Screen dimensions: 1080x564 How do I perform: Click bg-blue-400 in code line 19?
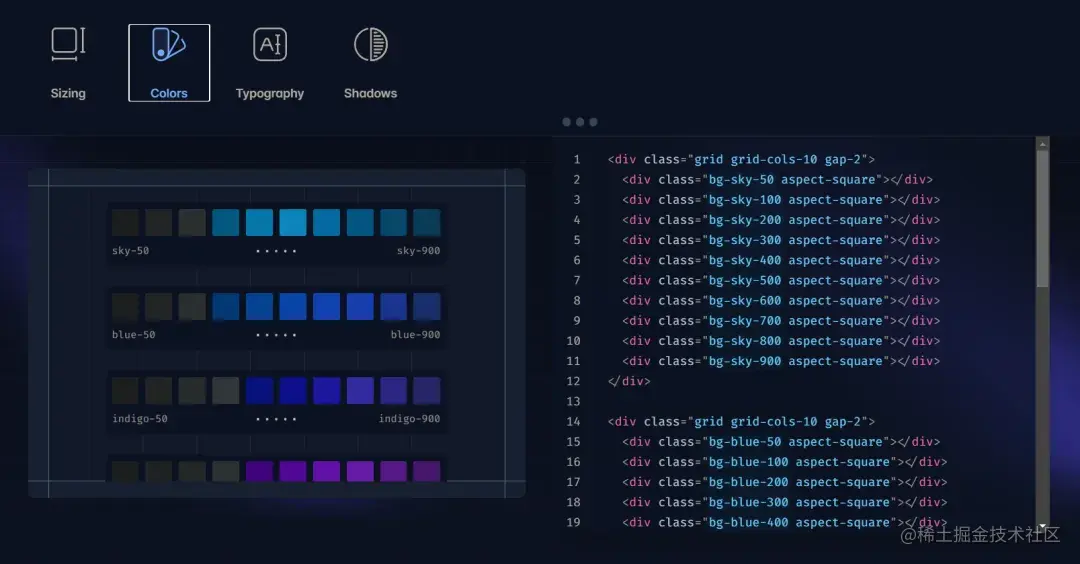click(749, 522)
